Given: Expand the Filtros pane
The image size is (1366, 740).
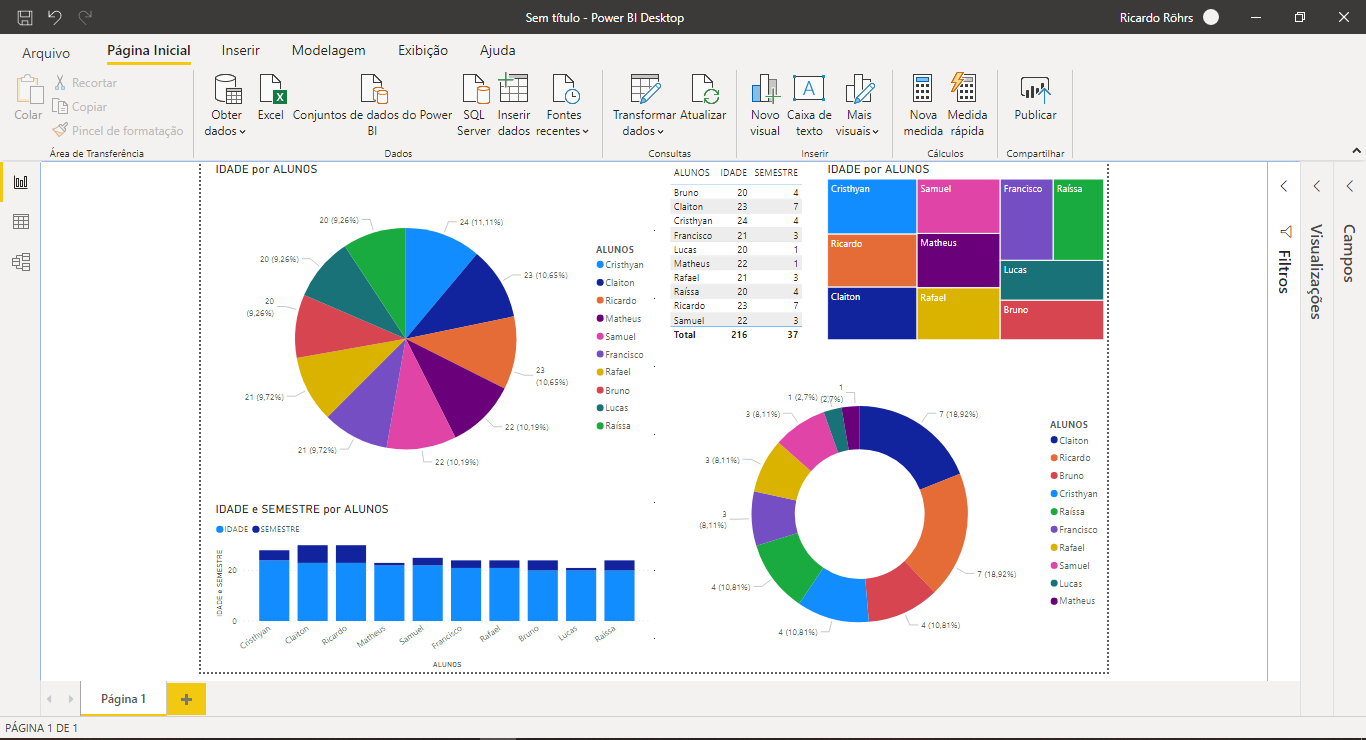Looking at the screenshot, I should [x=1284, y=186].
